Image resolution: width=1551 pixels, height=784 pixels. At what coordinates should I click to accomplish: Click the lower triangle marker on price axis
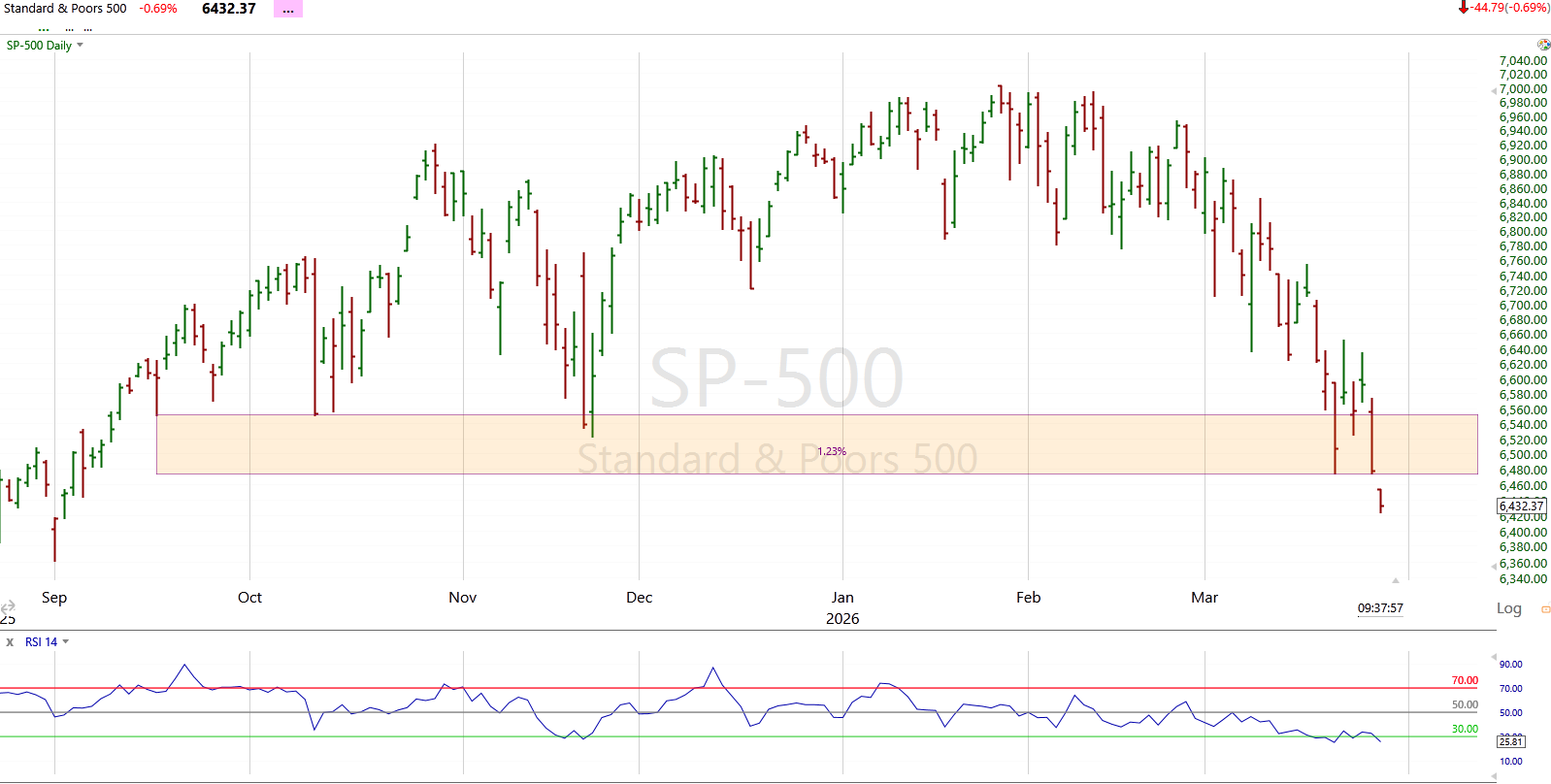click(x=1494, y=566)
